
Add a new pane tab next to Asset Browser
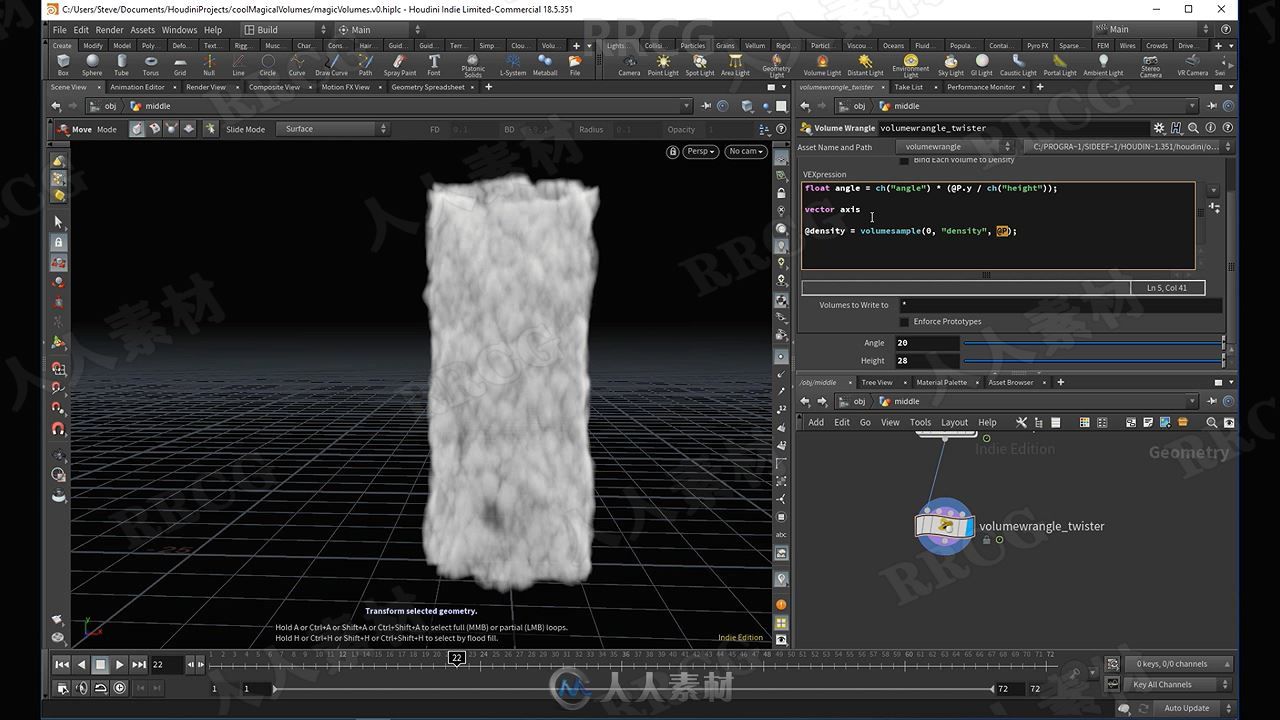pos(1061,382)
